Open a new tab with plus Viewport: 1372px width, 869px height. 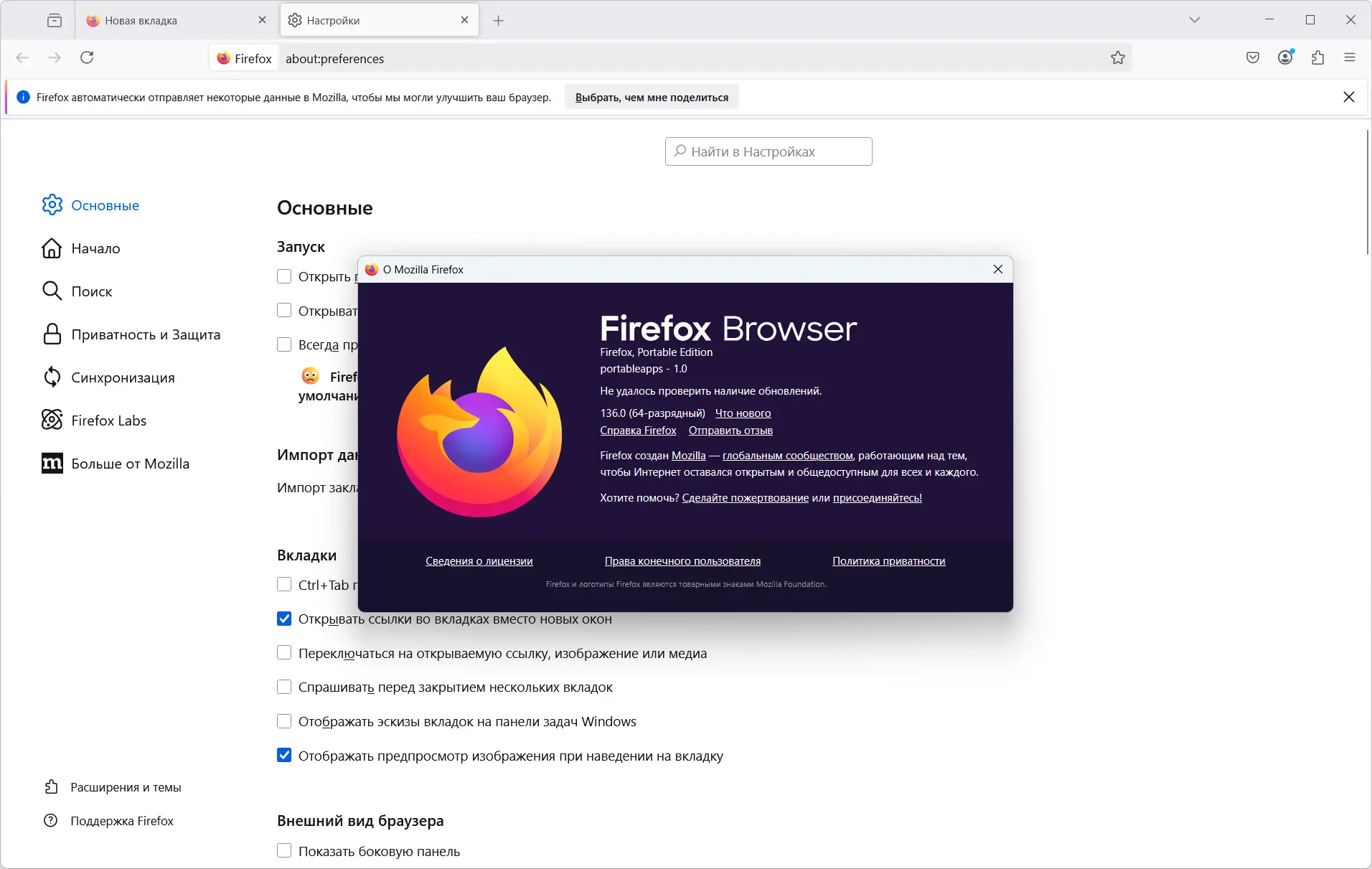[499, 21]
